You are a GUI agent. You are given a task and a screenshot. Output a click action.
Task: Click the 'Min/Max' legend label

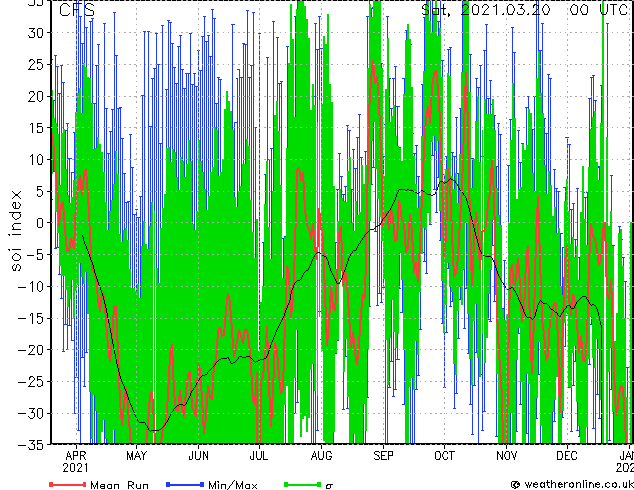(233, 485)
